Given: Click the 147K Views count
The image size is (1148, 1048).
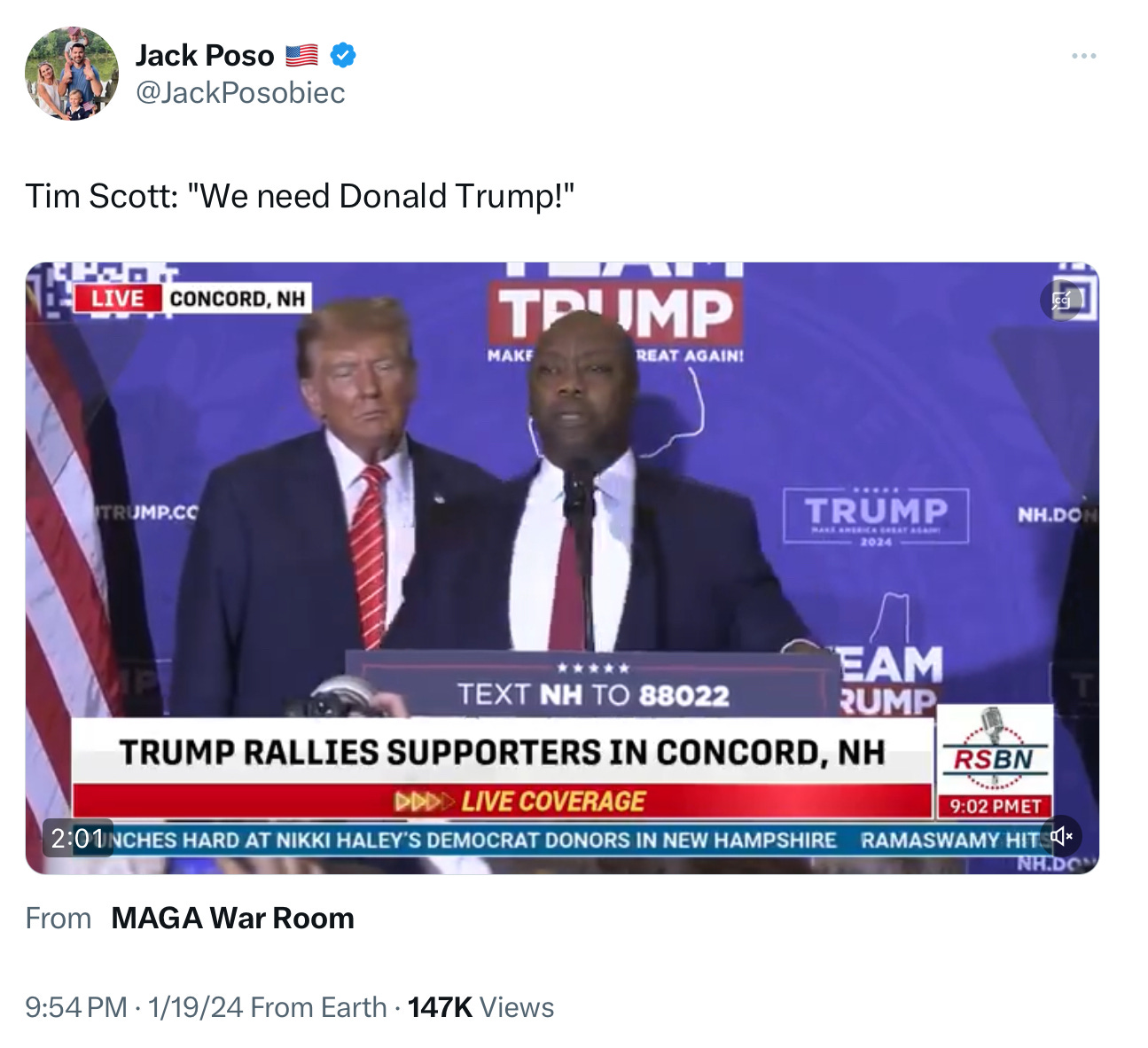Looking at the screenshot, I should click(x=480, y=1007).
